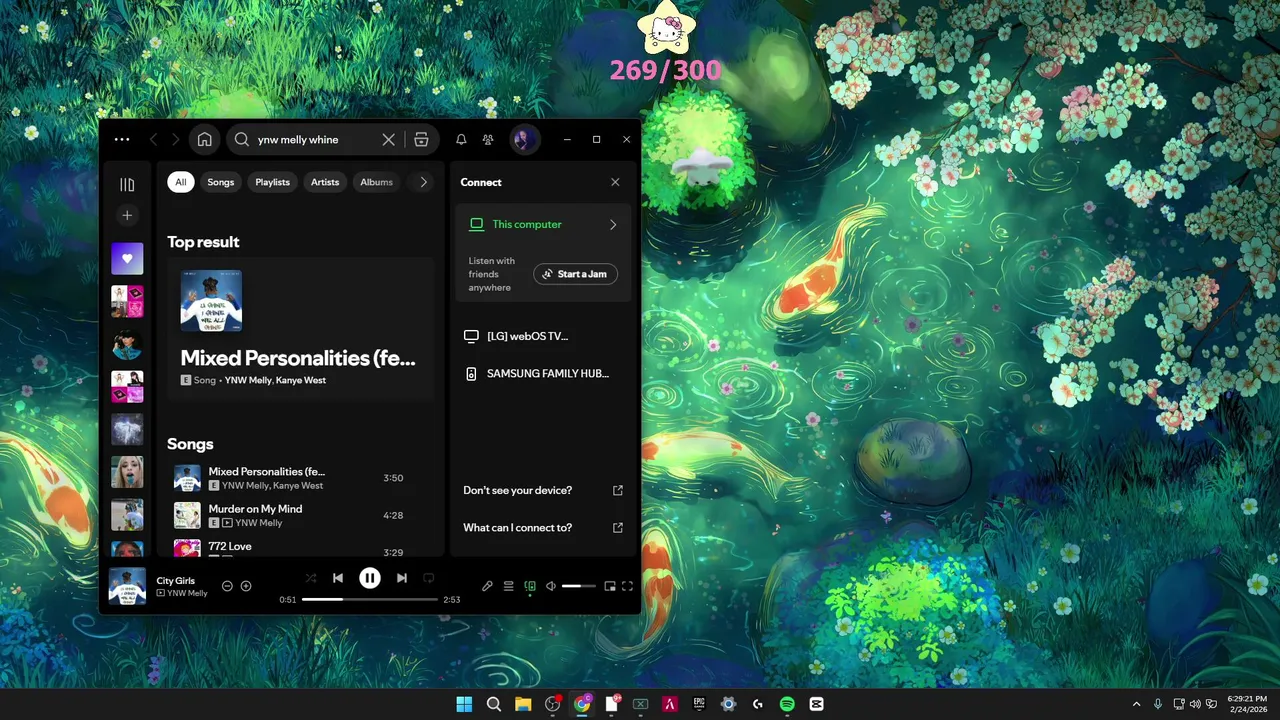Adjust the volume slider
The width and height of the screenshot is (1280, 720).
(x=578, y=586)
